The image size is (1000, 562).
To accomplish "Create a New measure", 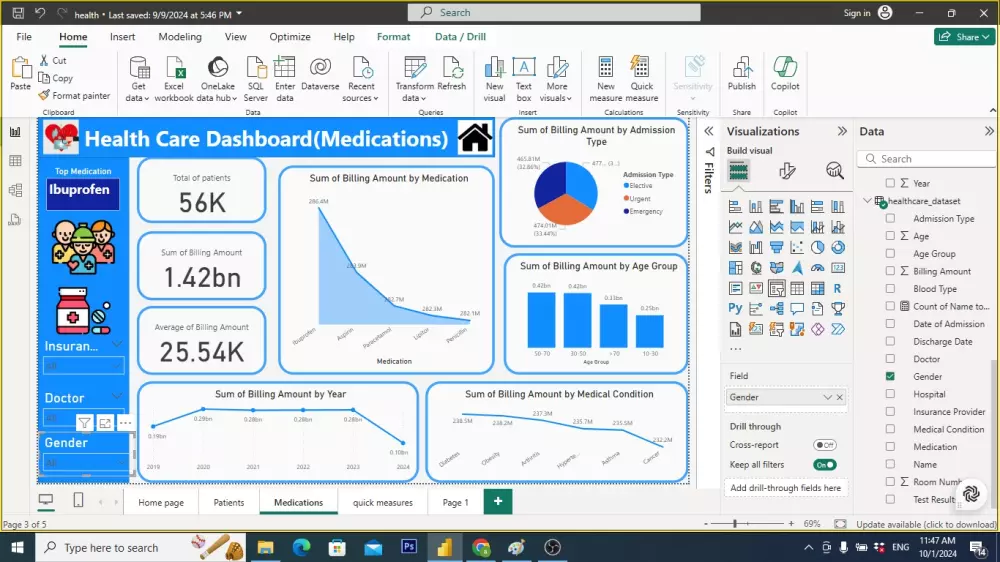I will pos(606,79).
